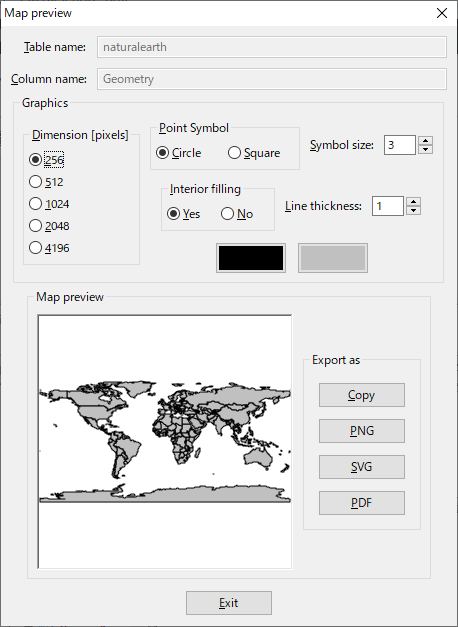
Task: Copy the map preview to clipboard
Action: click(x=362, y=395)
